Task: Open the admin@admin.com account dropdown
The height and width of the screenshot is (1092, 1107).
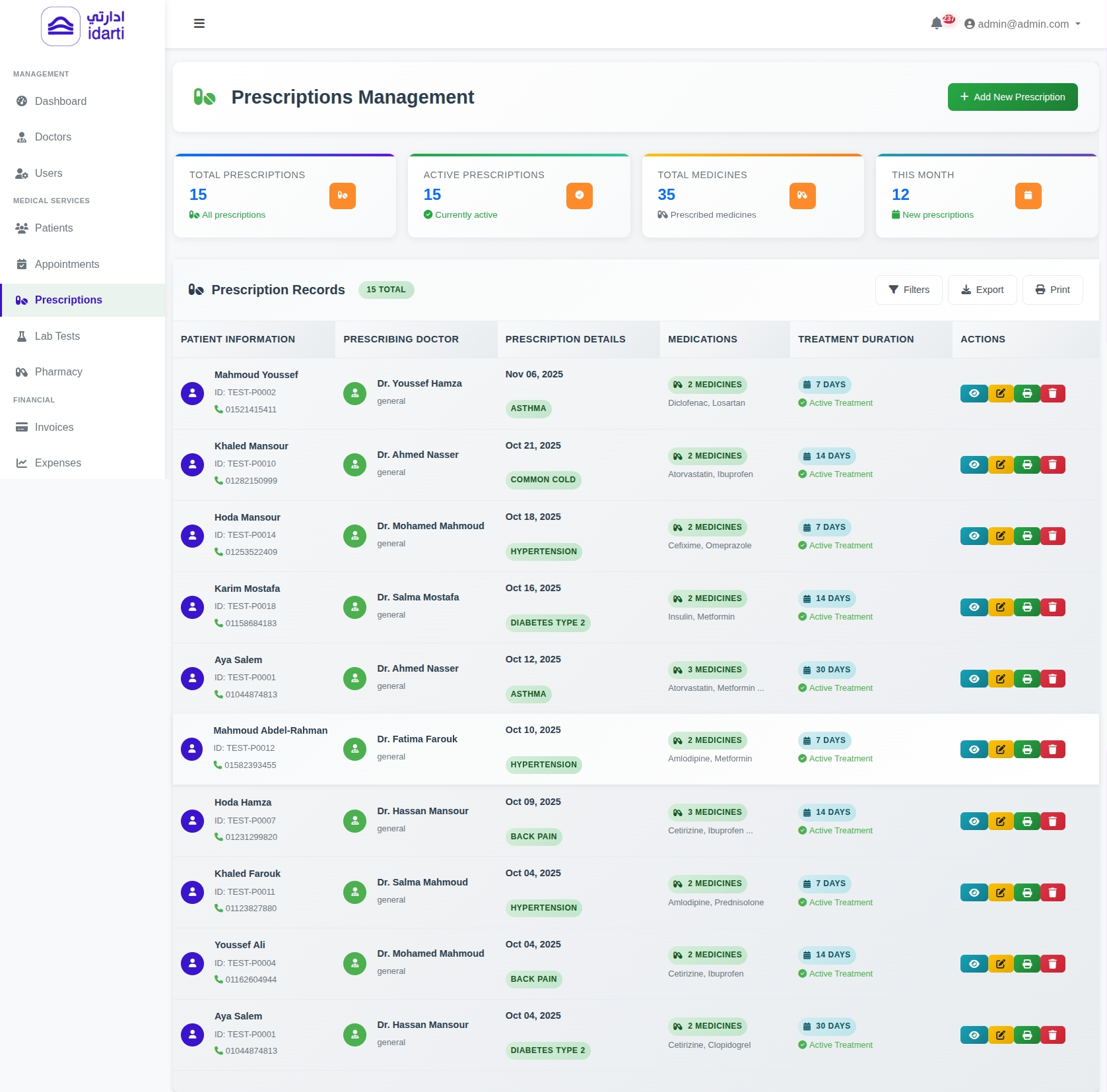Action: (1023, 24)
